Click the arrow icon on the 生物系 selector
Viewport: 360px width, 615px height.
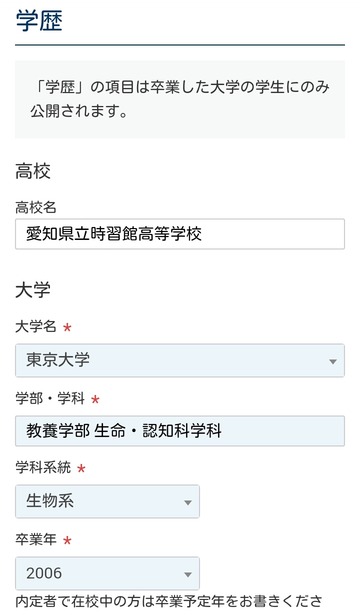coord(188,502)
